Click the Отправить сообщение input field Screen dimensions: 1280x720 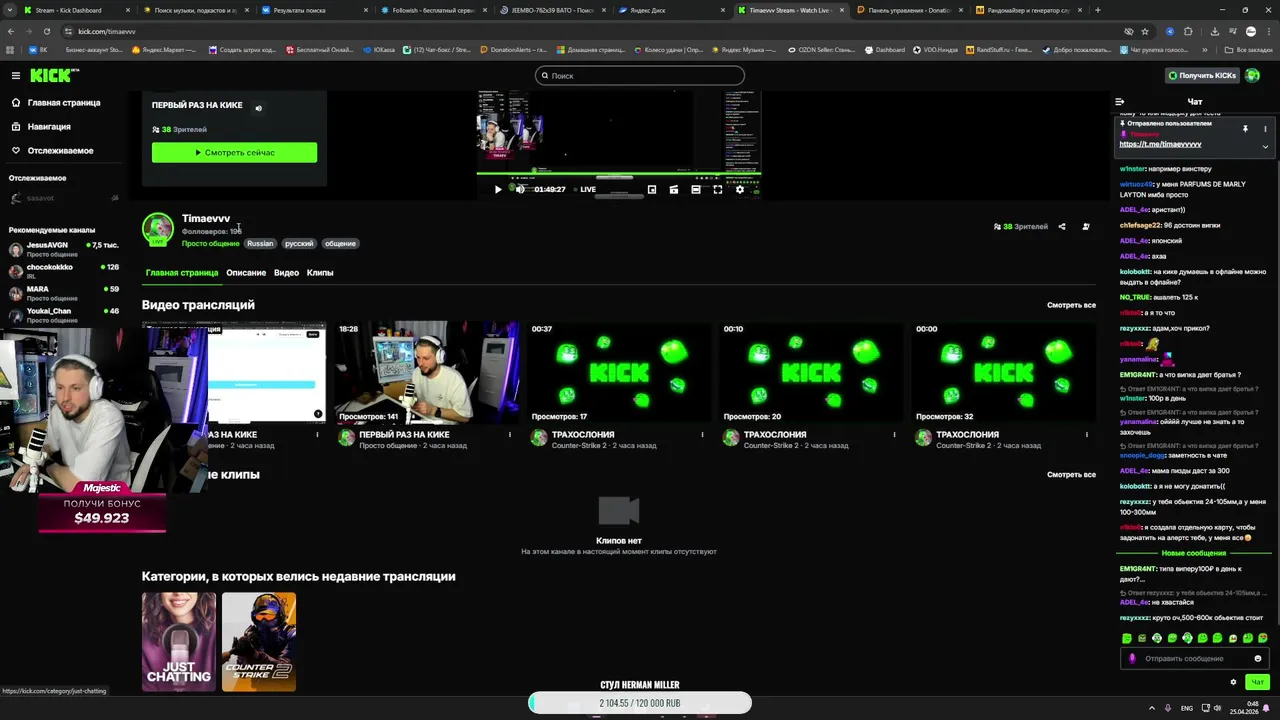coord(1194,659)
